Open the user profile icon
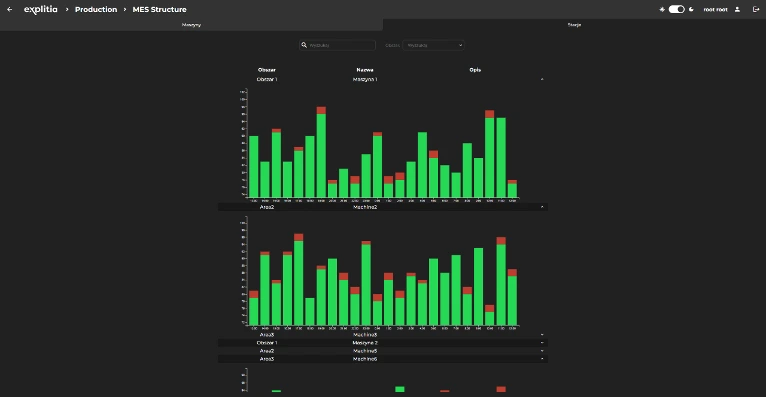This screenshot has height=397, width=766. click(738, 9)
